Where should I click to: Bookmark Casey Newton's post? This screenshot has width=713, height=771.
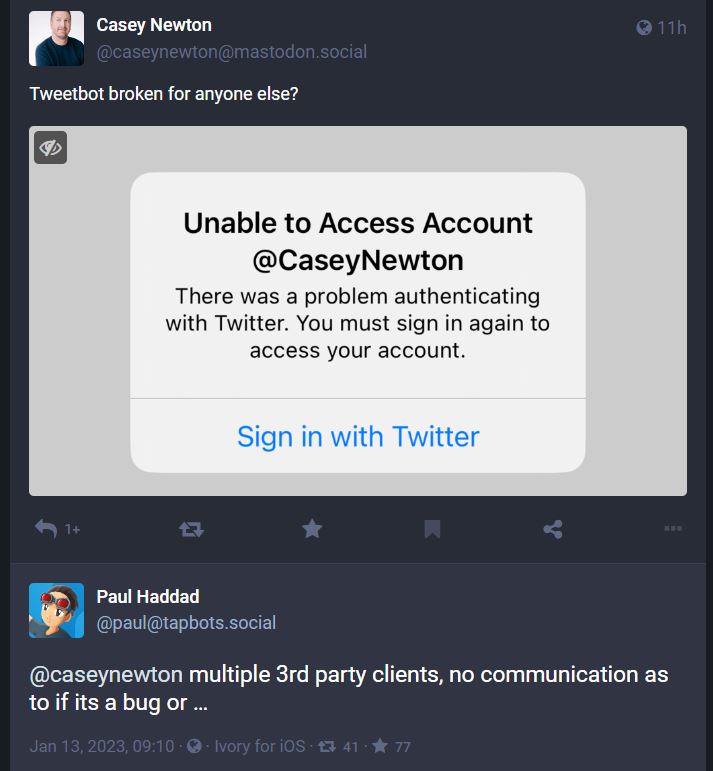(x=432, y=529)
